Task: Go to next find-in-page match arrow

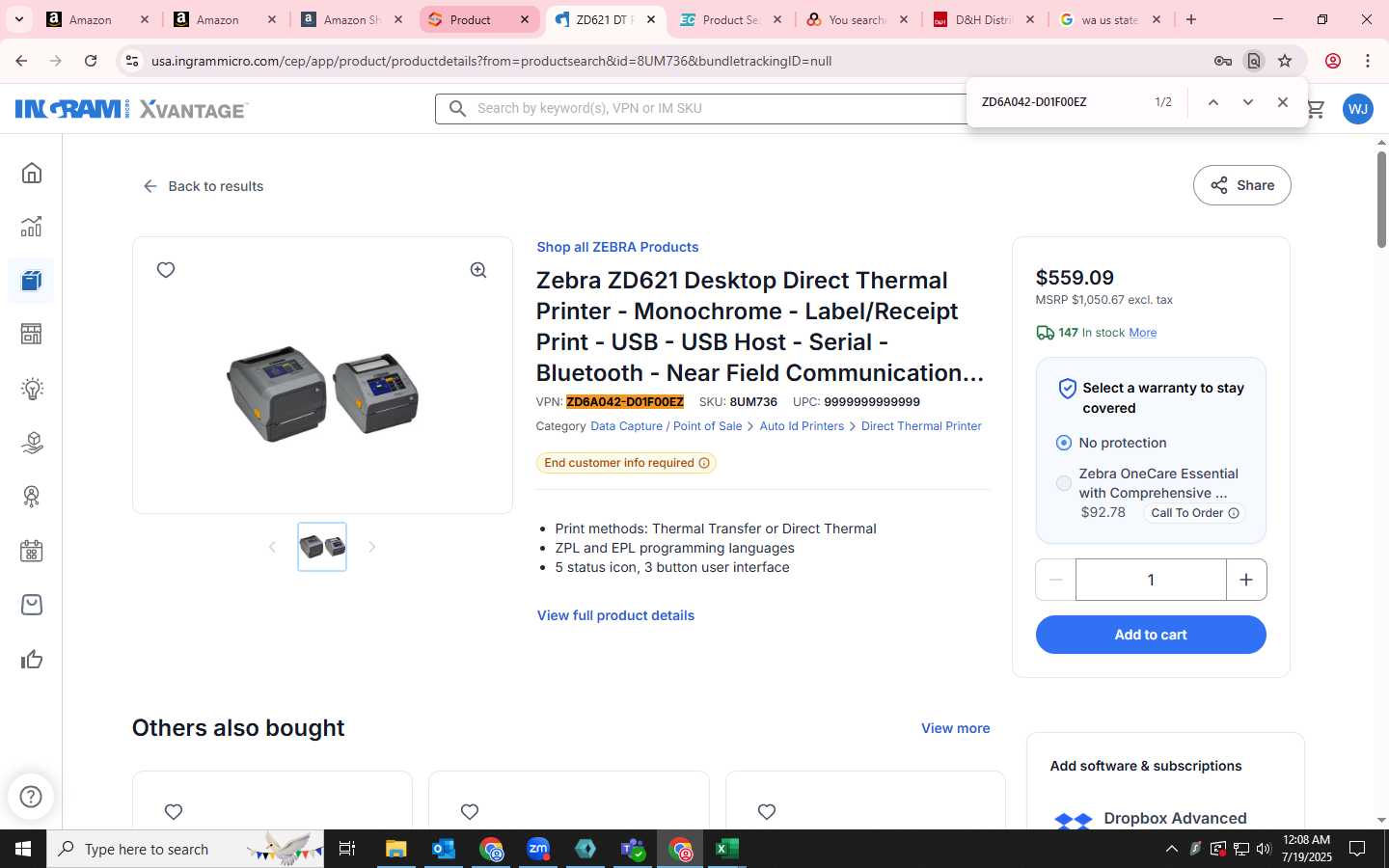Action: coord(1248,102)
